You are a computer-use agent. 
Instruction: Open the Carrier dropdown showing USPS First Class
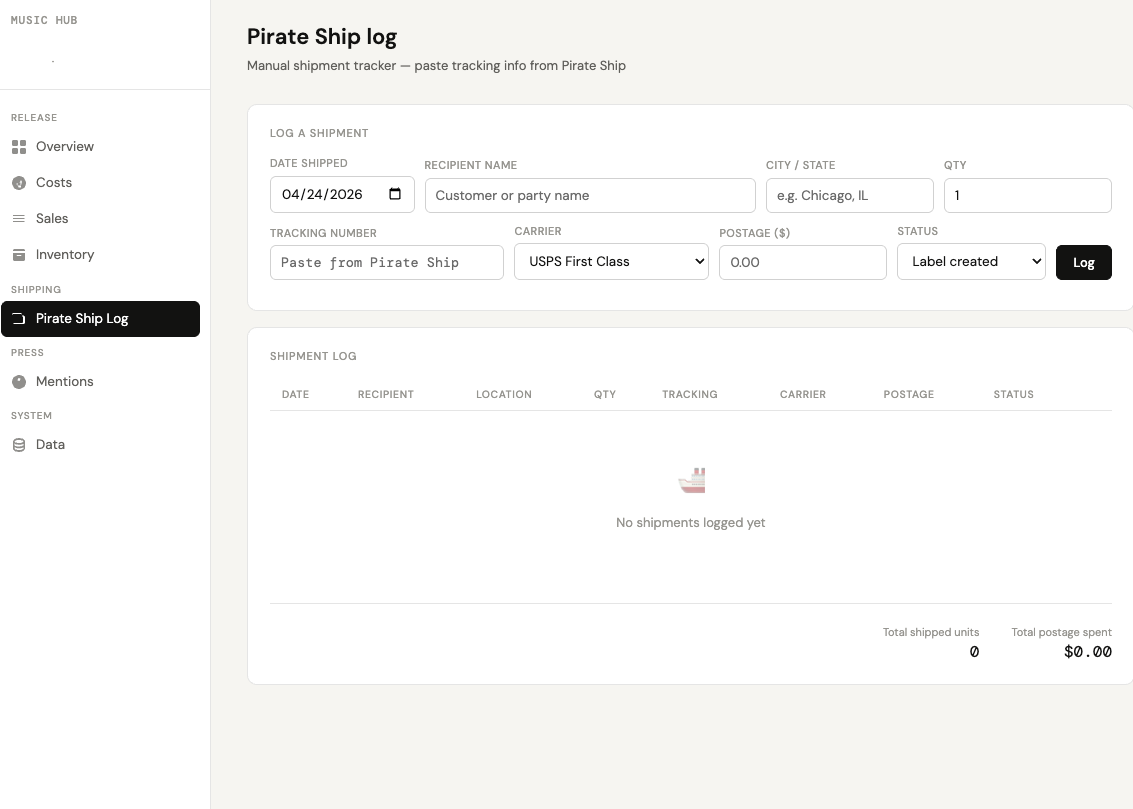click(x=610, y=262)
